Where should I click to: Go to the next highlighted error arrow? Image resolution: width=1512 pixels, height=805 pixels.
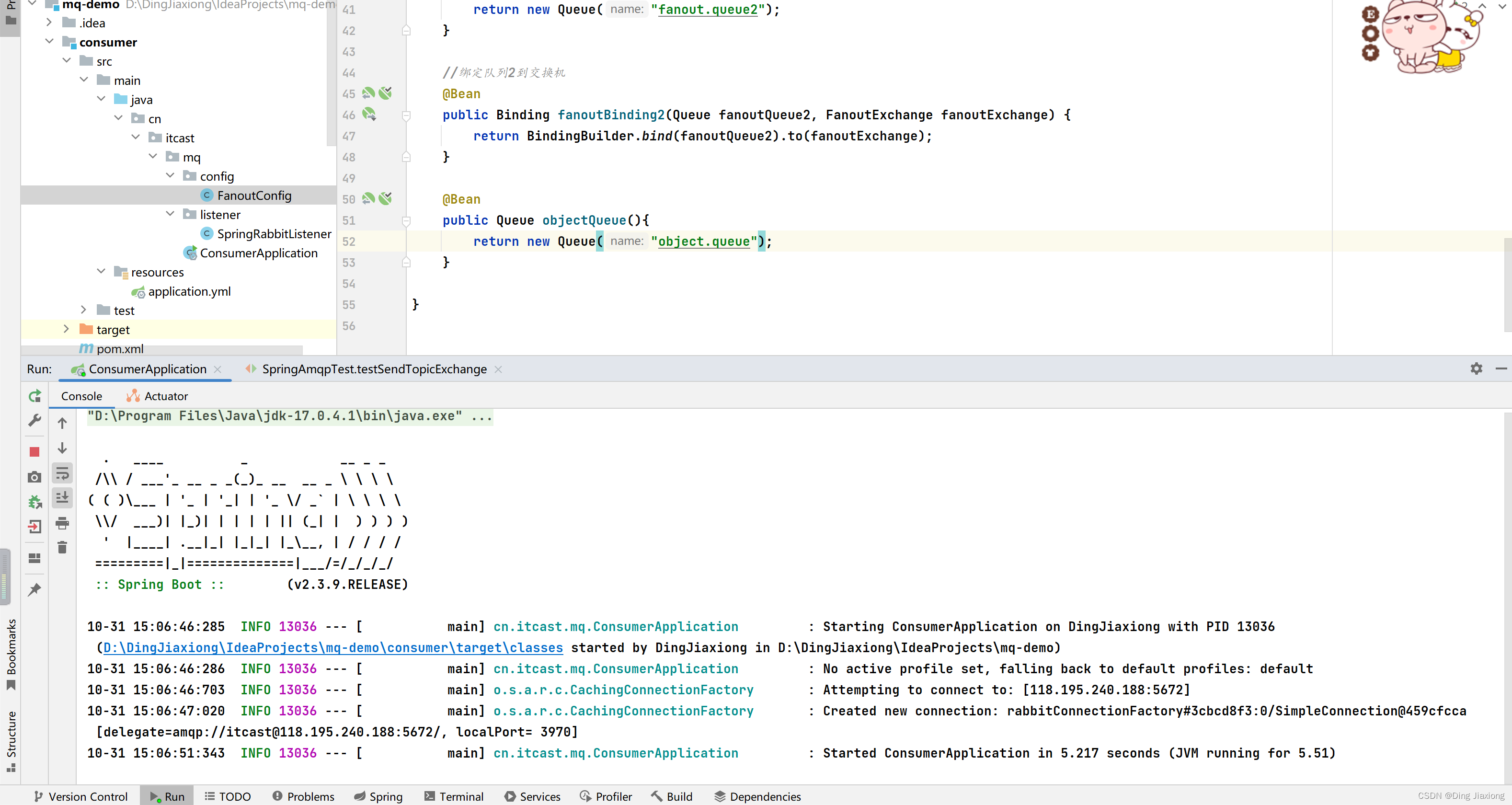1501,6
